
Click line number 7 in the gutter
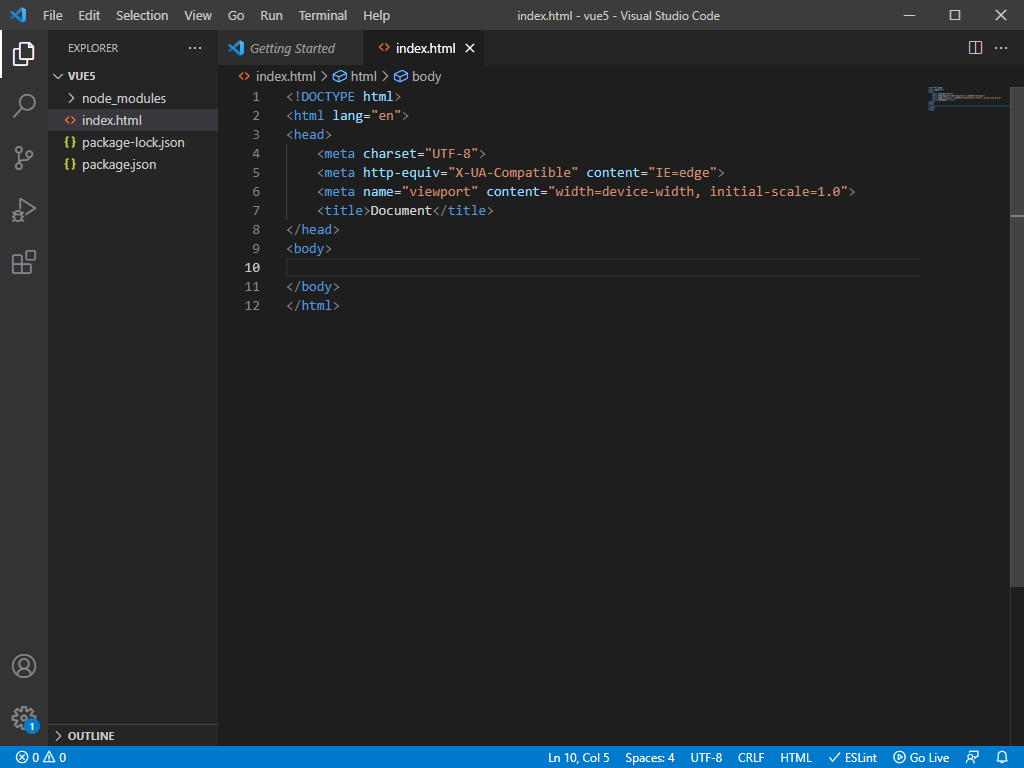(x=256, y=210)
